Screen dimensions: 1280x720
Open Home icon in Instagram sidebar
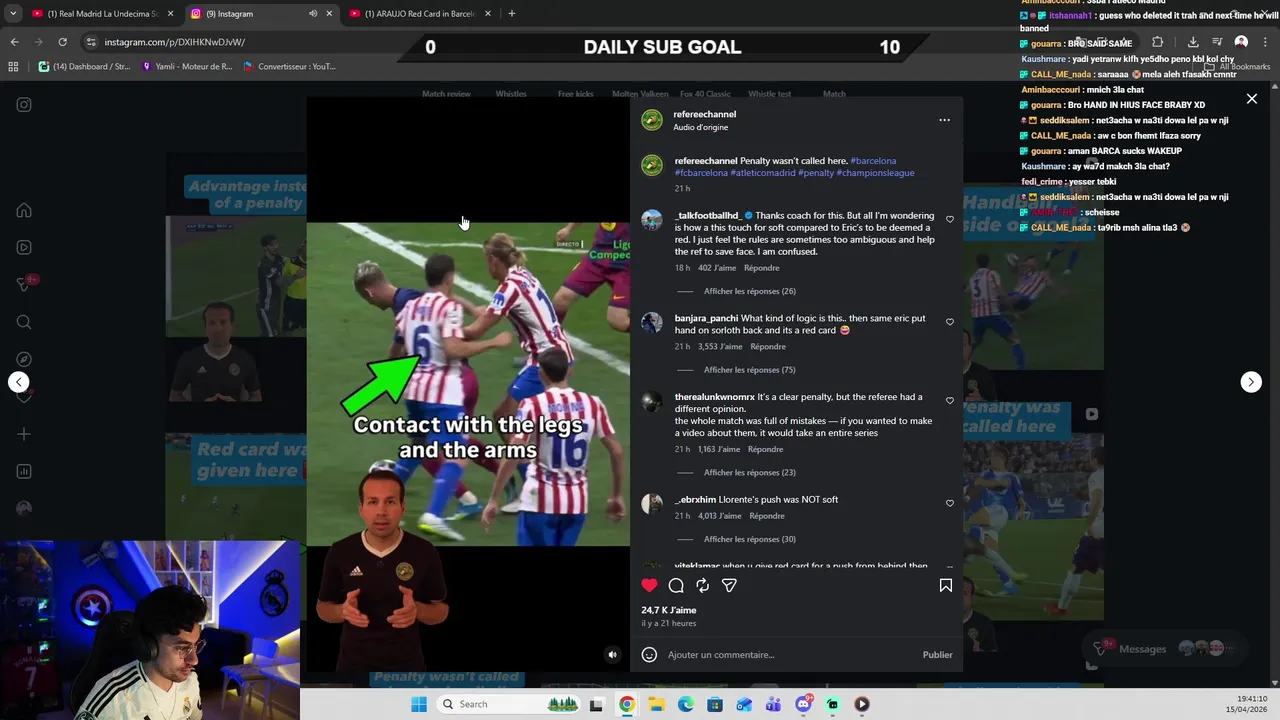[x=24, y=211]
